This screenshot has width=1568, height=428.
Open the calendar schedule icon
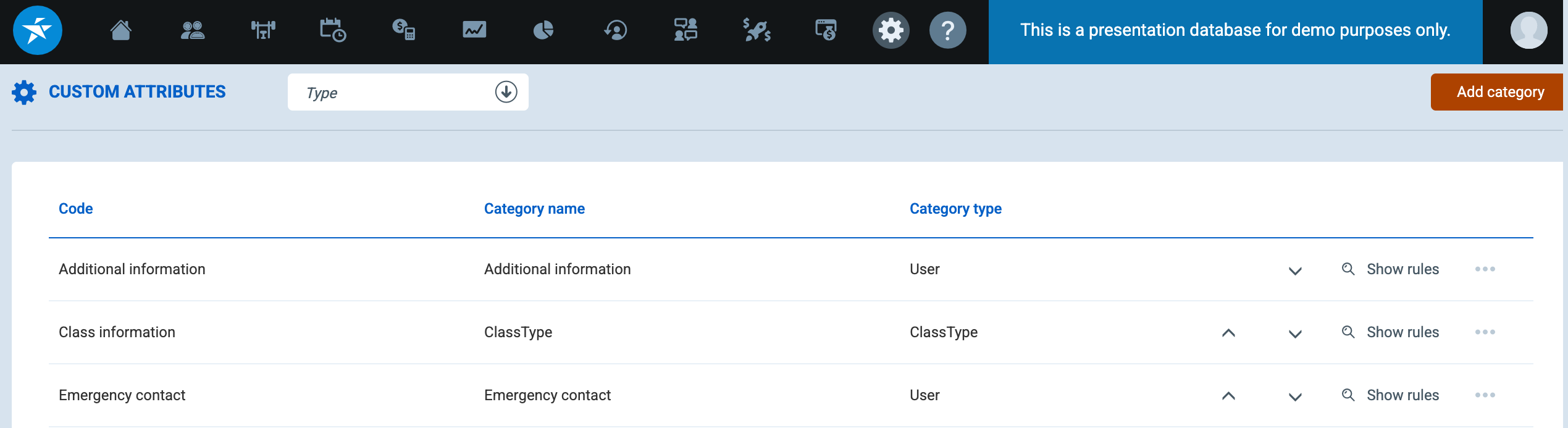click(333, 30)
